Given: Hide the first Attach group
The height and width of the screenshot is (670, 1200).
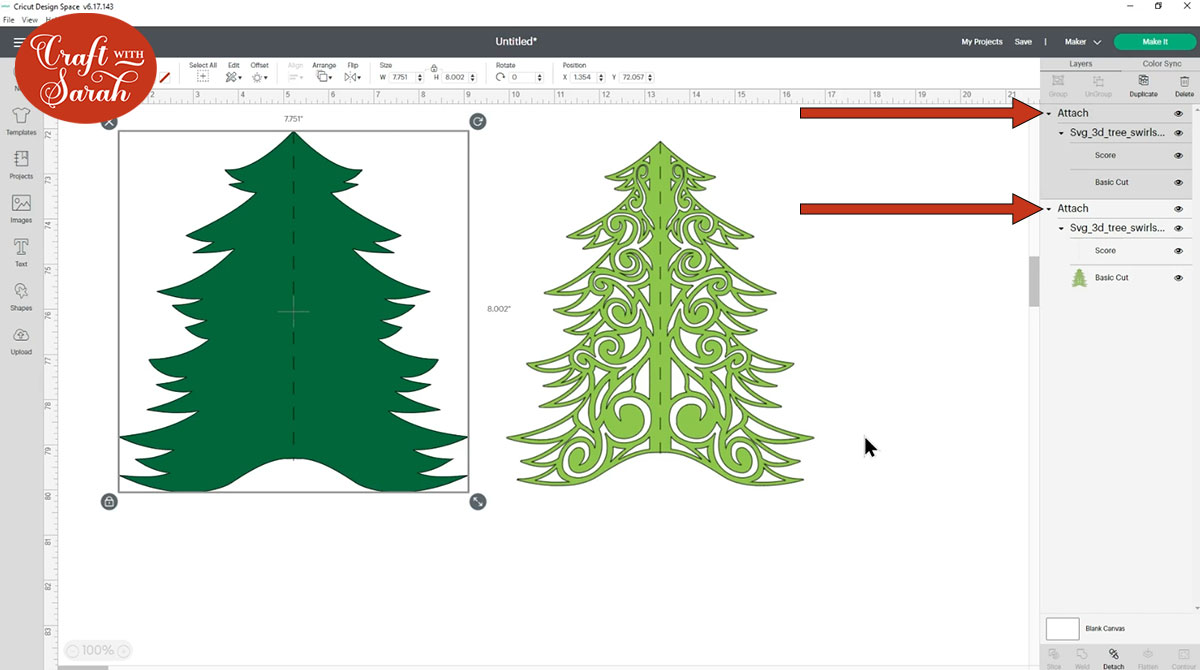Looking at the screenshot, I should (x=1179, y=113).
